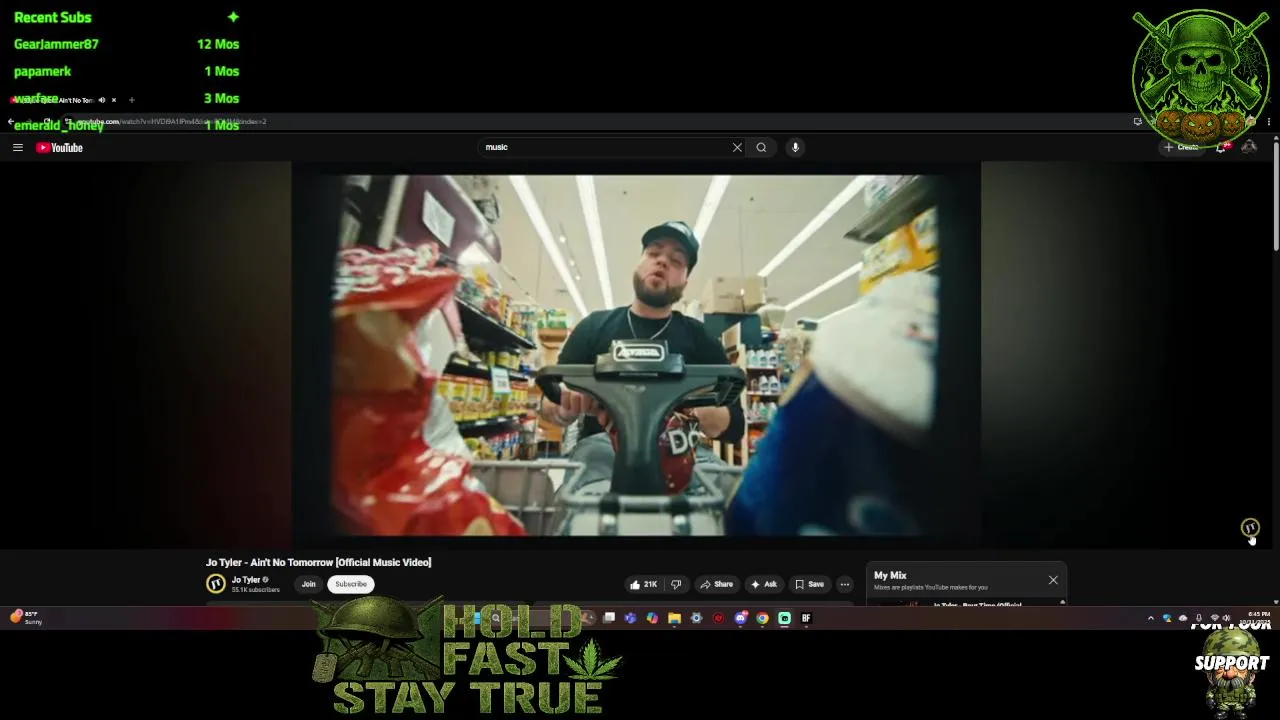The height and width of the screenshot is (720, 1280).
Task: Click the Join membership button
Action: tap(309, 584)
